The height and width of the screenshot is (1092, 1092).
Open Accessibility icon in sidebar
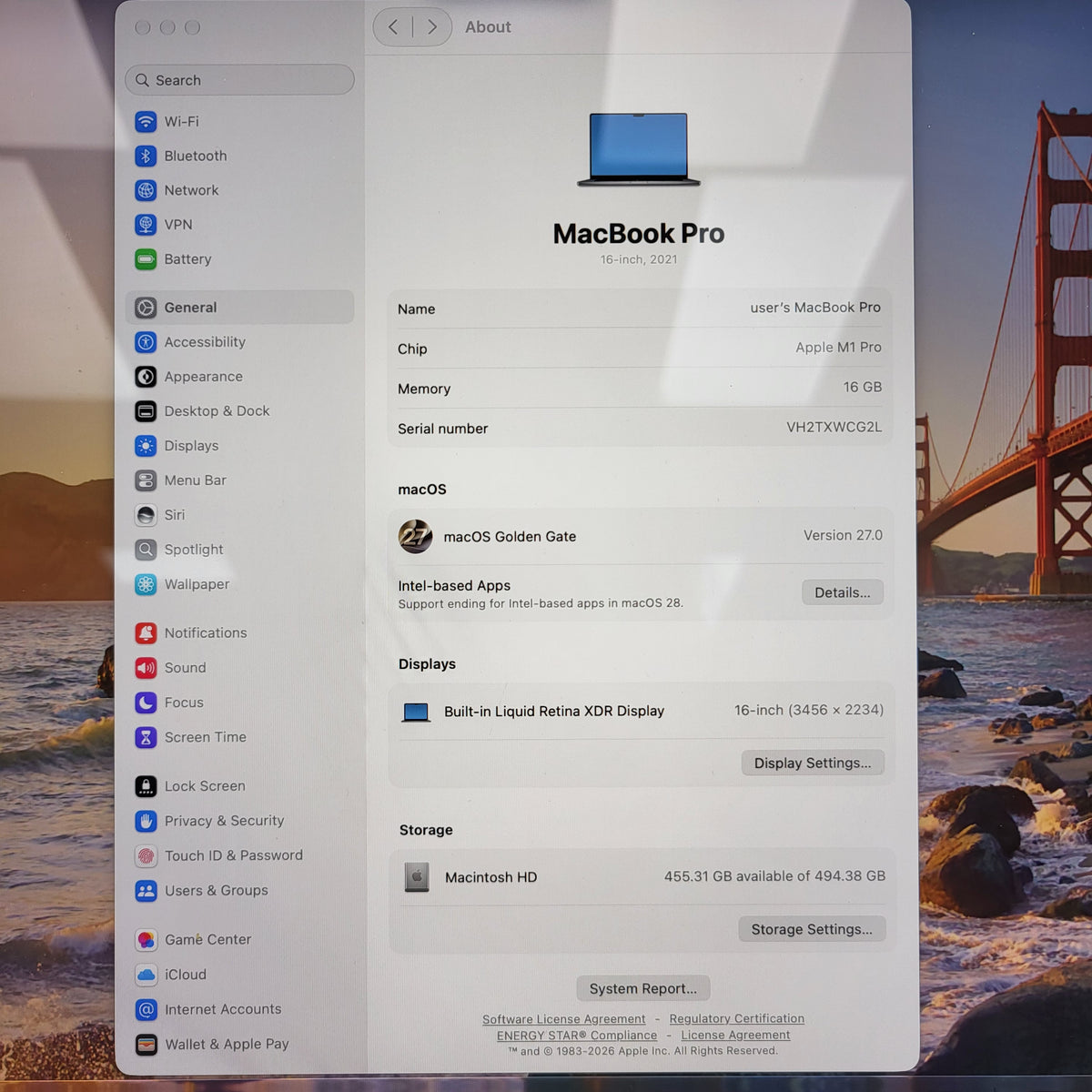146,342
